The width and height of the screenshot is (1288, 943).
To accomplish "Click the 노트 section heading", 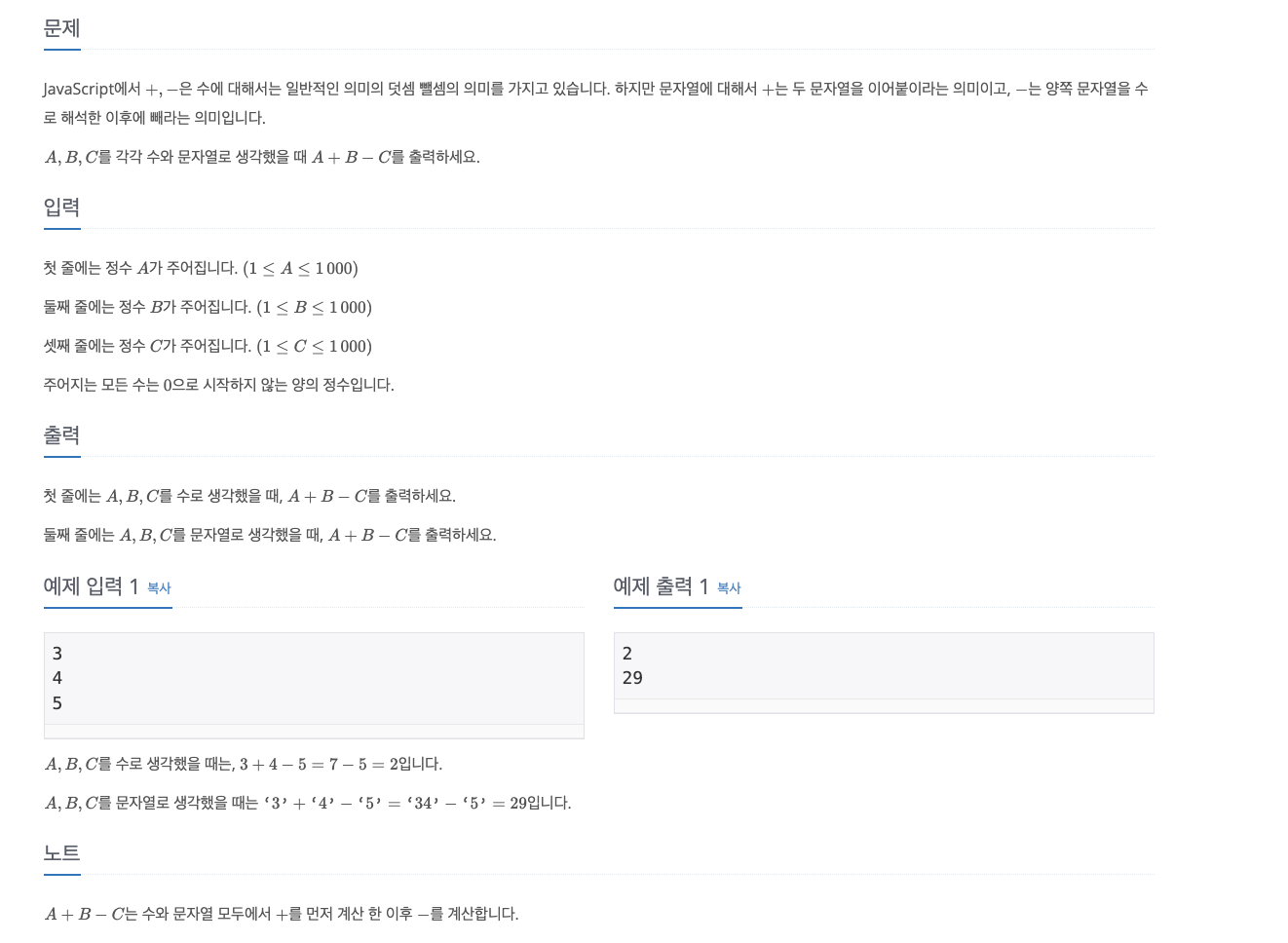I will [61, 852].
